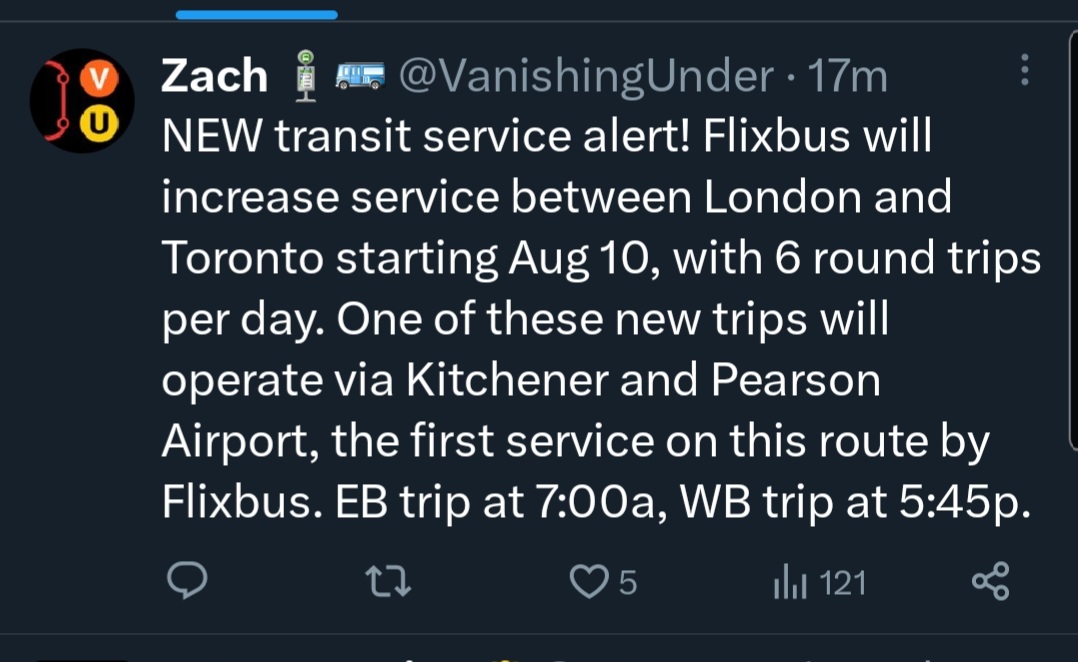This screenshot has width=1078, height=662.
Task: Click the view analytics bar chart icon
Action: pos(789,582)
